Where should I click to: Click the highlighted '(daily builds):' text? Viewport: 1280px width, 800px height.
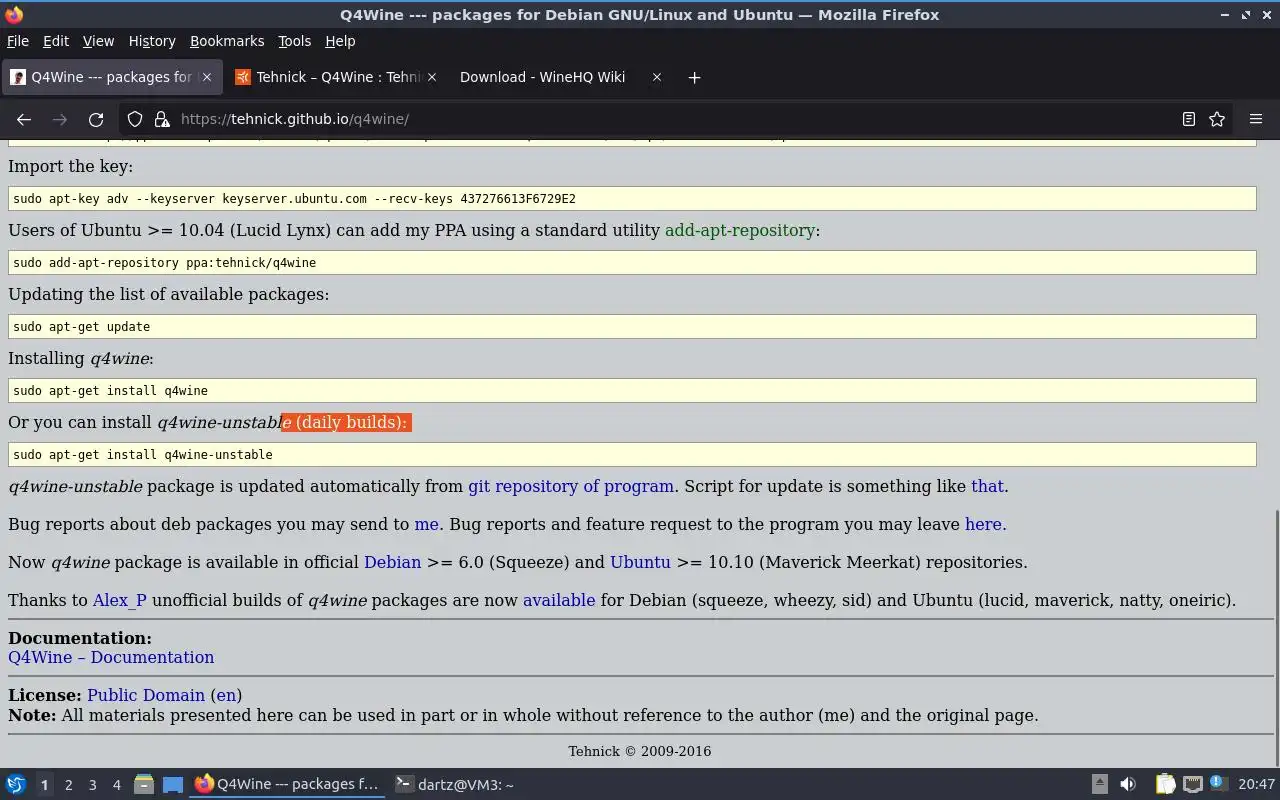(x=352, y=422)
